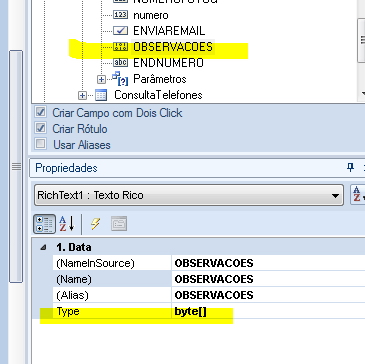This screenshot has width=365, height=364.
Task: Click the numeric icon beside numero
Action: pyautogui.click(x=120, y=15)
